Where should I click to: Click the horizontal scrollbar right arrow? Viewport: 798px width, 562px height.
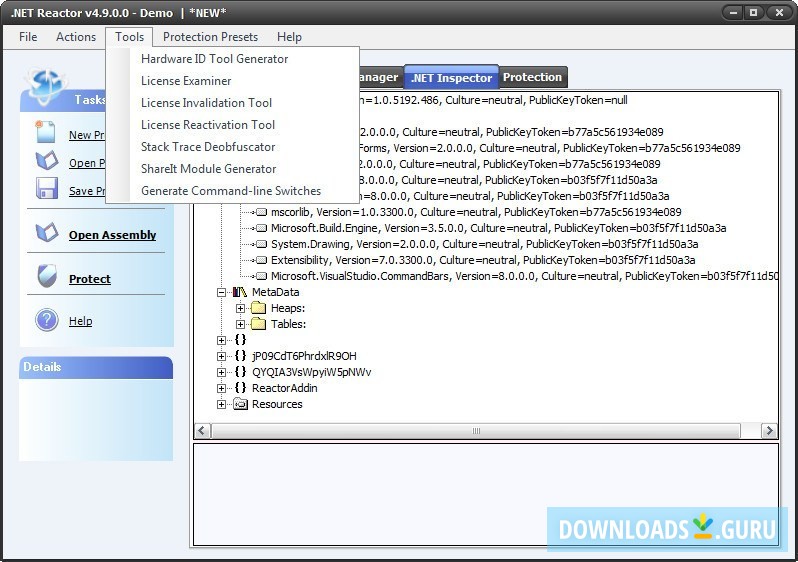[x=769, y=431]
